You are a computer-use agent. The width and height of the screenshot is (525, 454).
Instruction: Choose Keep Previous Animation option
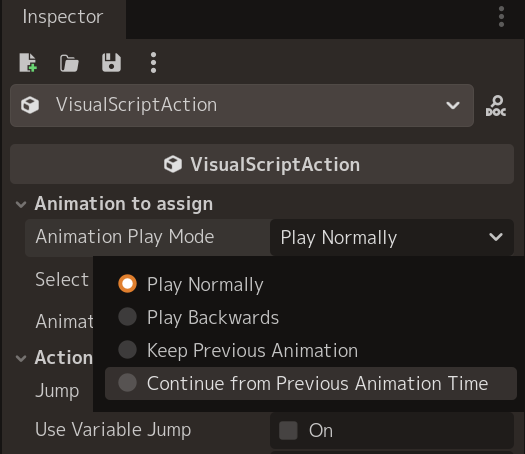click(x=311, y=350)
